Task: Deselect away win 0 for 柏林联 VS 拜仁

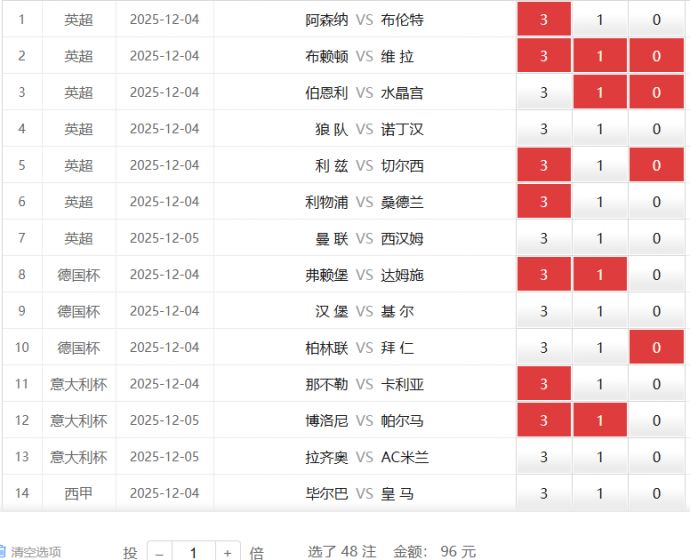Action: 657,348
